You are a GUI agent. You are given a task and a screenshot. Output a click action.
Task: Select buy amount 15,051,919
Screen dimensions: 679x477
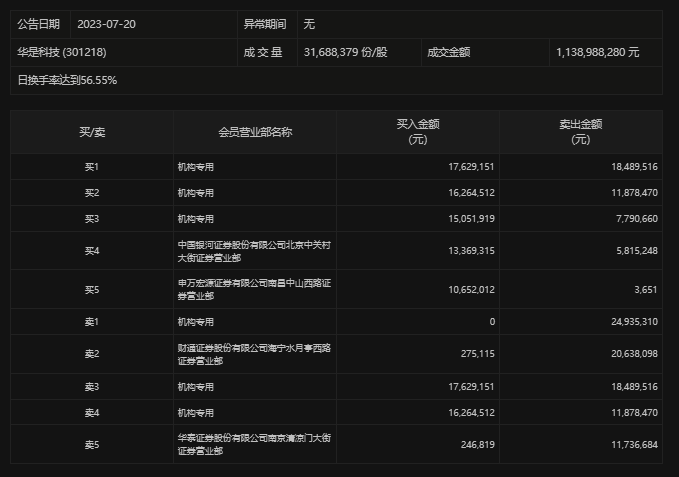471,219
